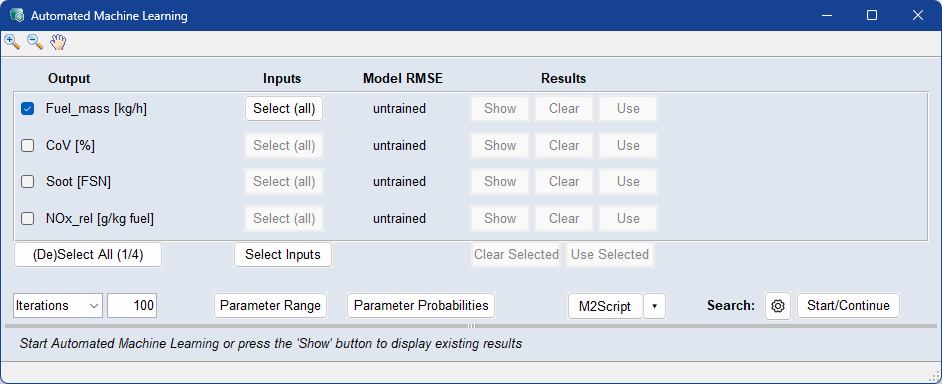
Task: Click the iterations value field
Action: pyautogui.click(x=132, y=306)
